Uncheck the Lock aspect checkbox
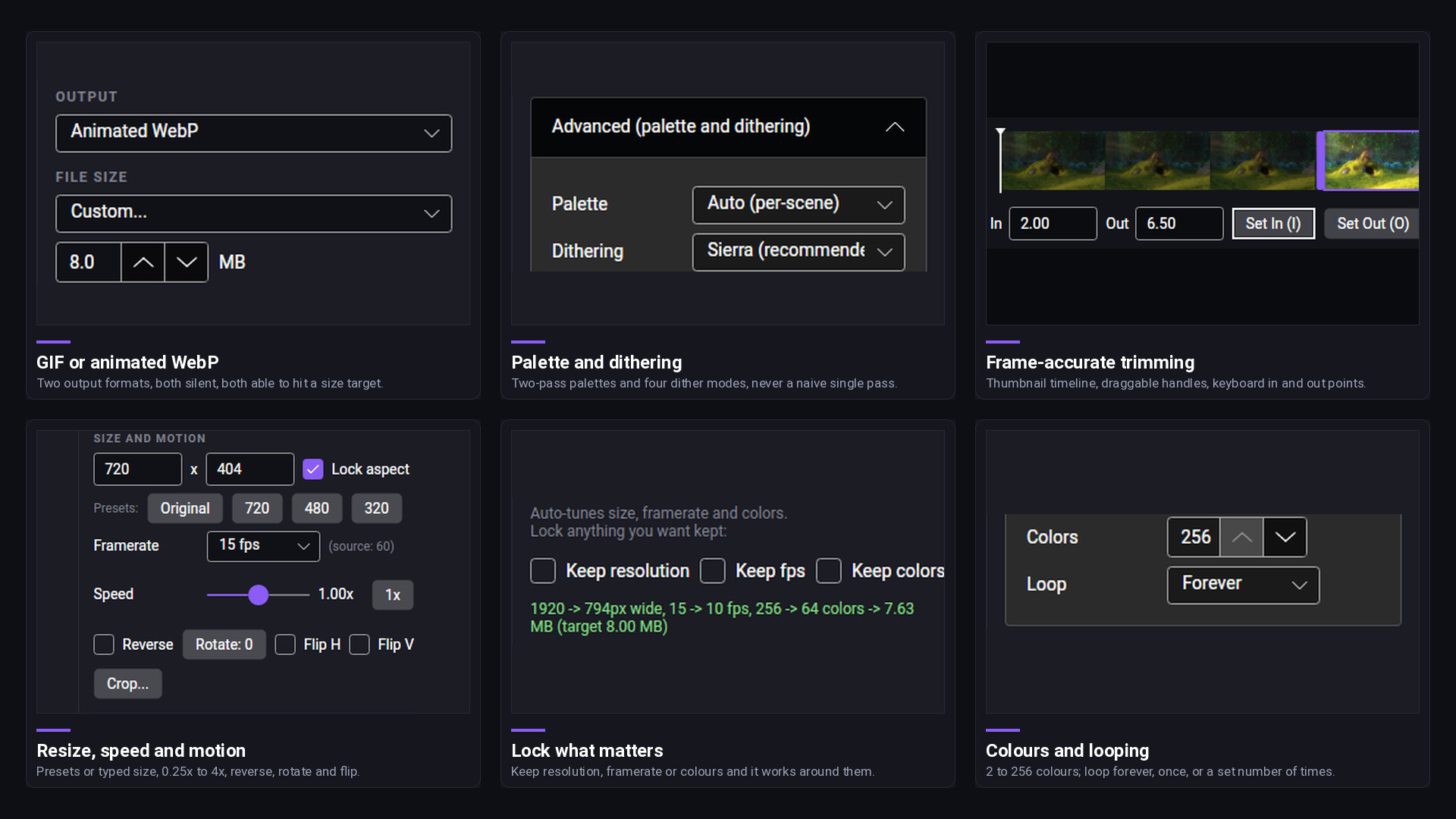Screen dimensions: 1456x819 [312, 469]
